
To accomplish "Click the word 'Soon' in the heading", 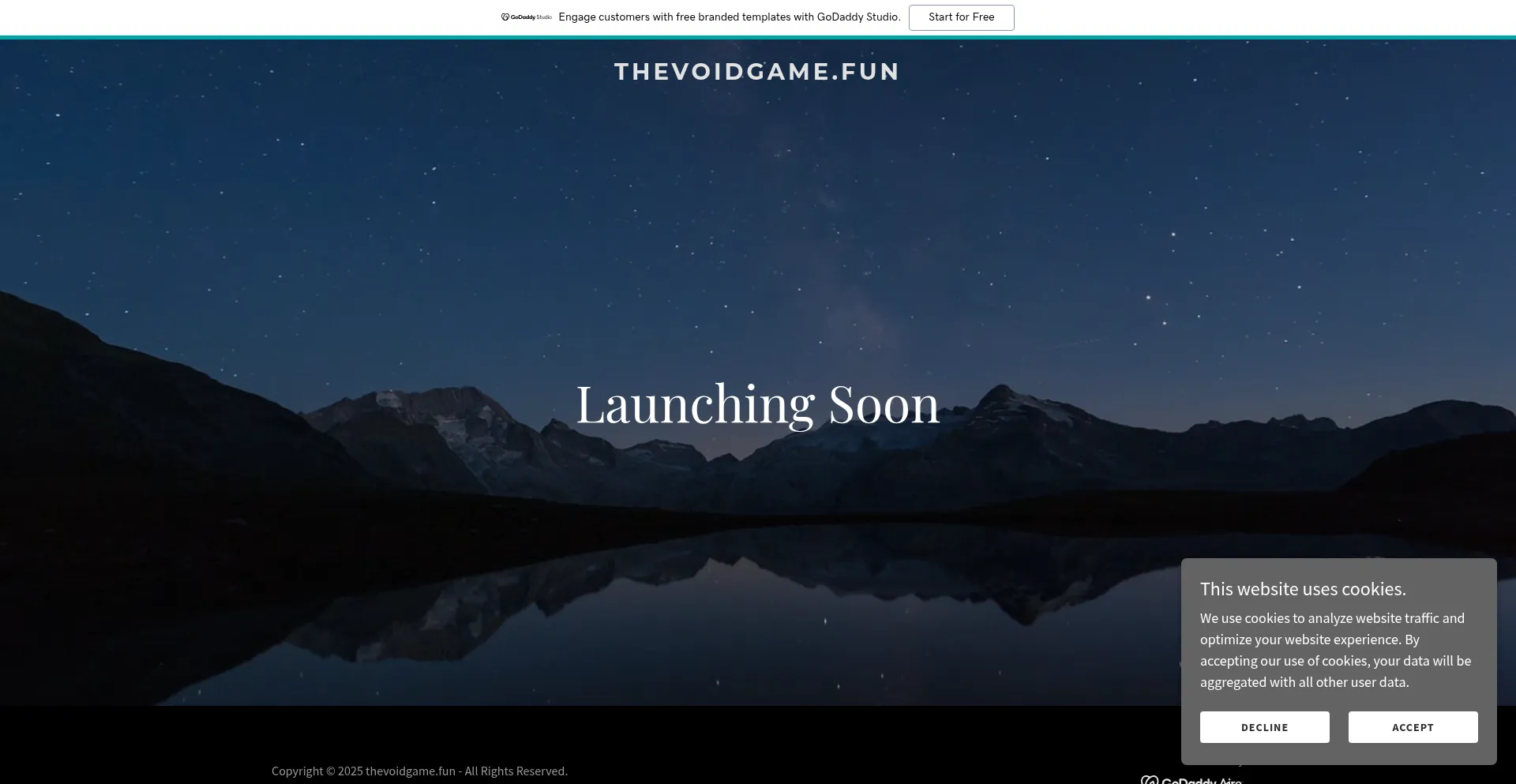I will coord(884,404).
